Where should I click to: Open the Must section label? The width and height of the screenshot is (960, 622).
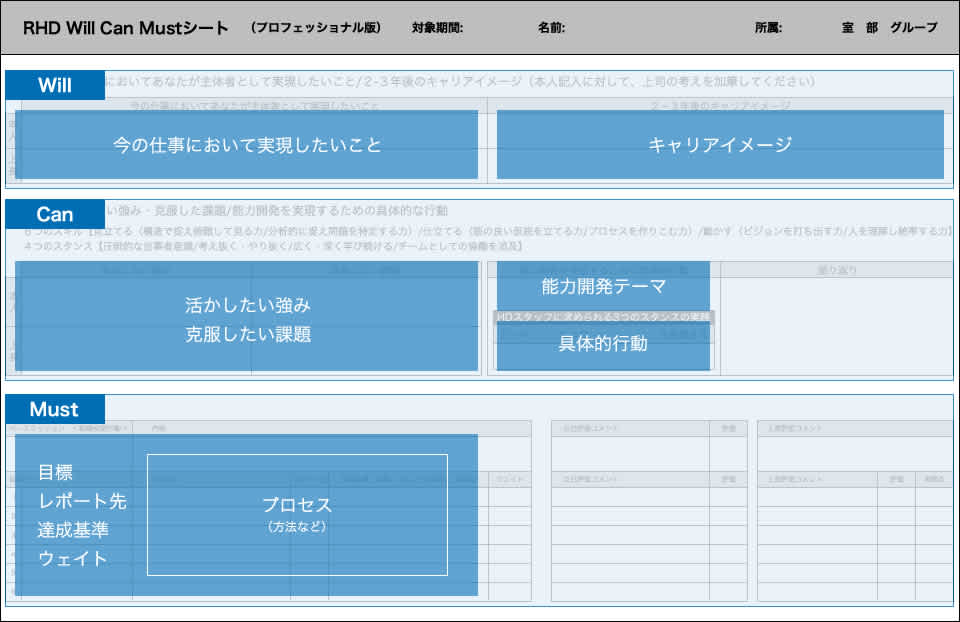(x=54, y=409)
